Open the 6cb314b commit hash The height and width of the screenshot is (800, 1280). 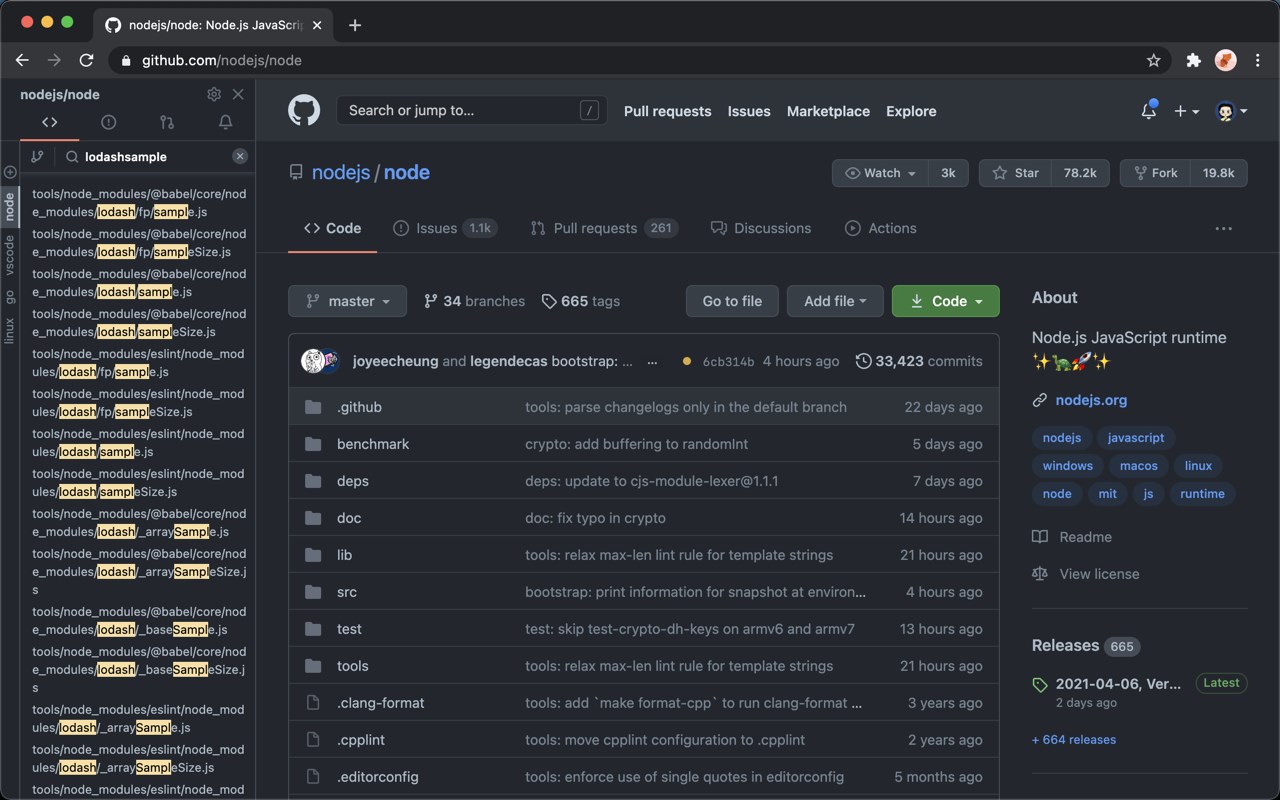(728, 362)
